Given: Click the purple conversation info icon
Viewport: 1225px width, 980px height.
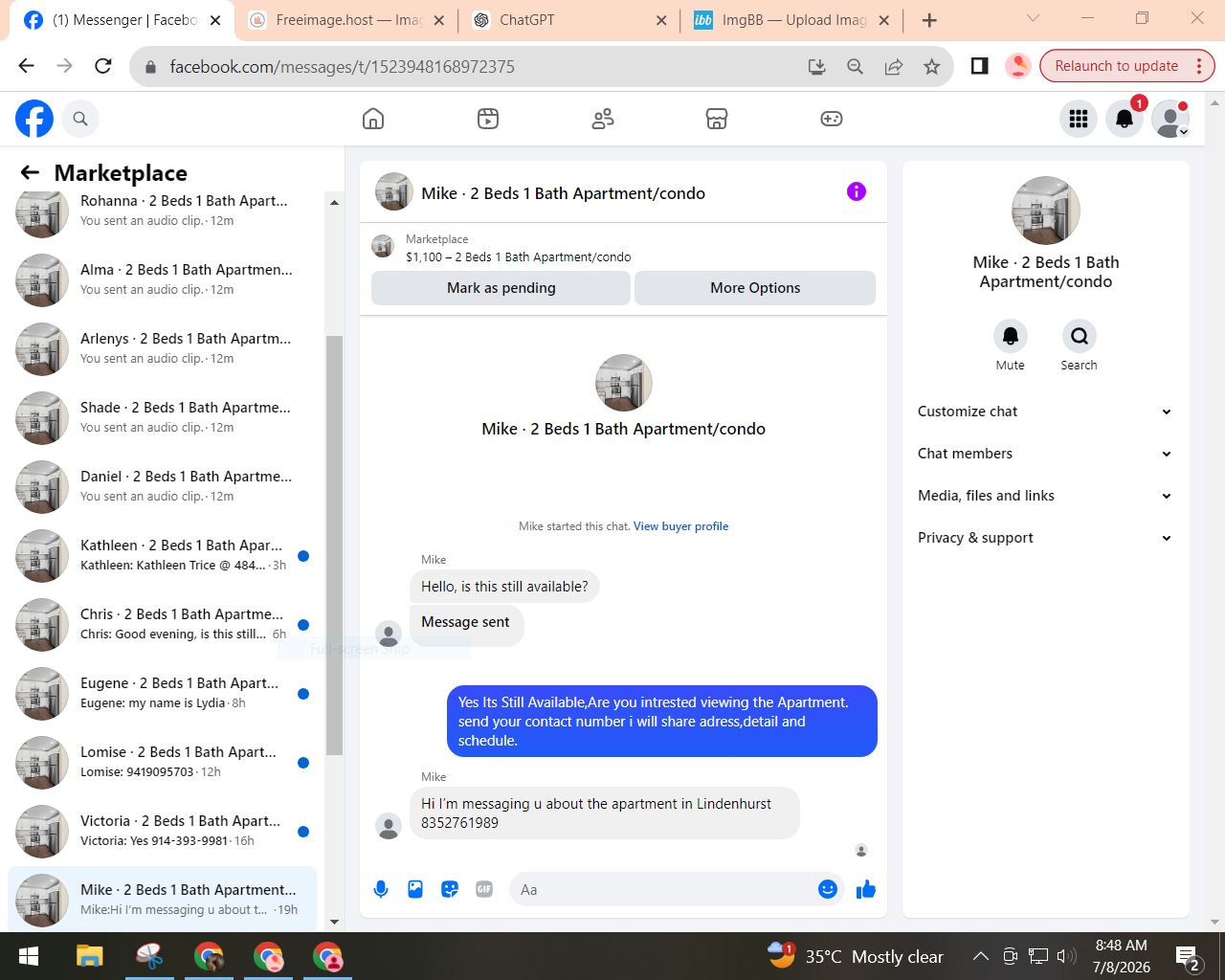Looking at the screenshot, I should point(857,191).
